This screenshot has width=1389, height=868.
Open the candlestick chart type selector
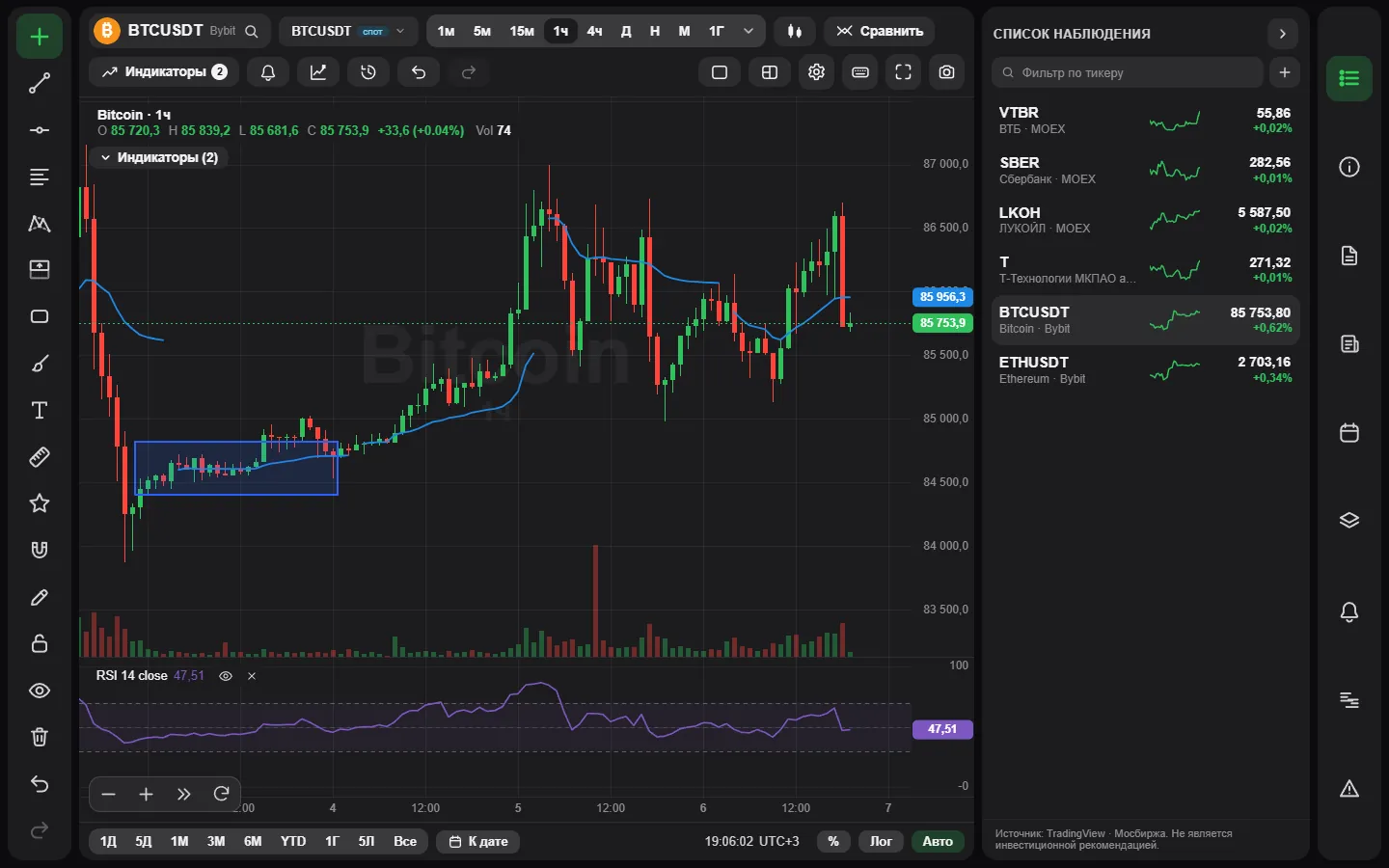795,31
